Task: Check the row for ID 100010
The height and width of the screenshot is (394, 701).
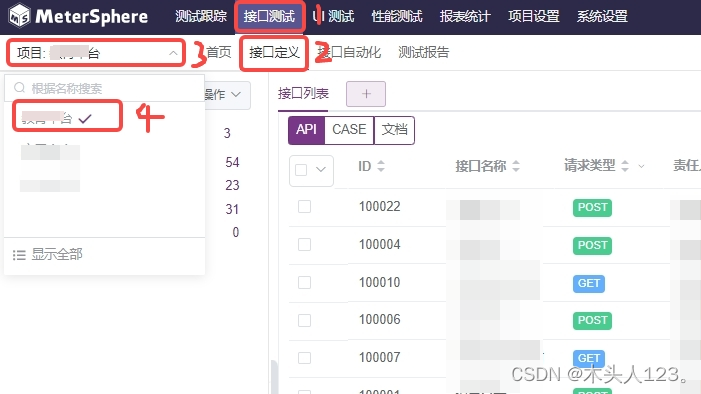Action: [x=304, y=283]
